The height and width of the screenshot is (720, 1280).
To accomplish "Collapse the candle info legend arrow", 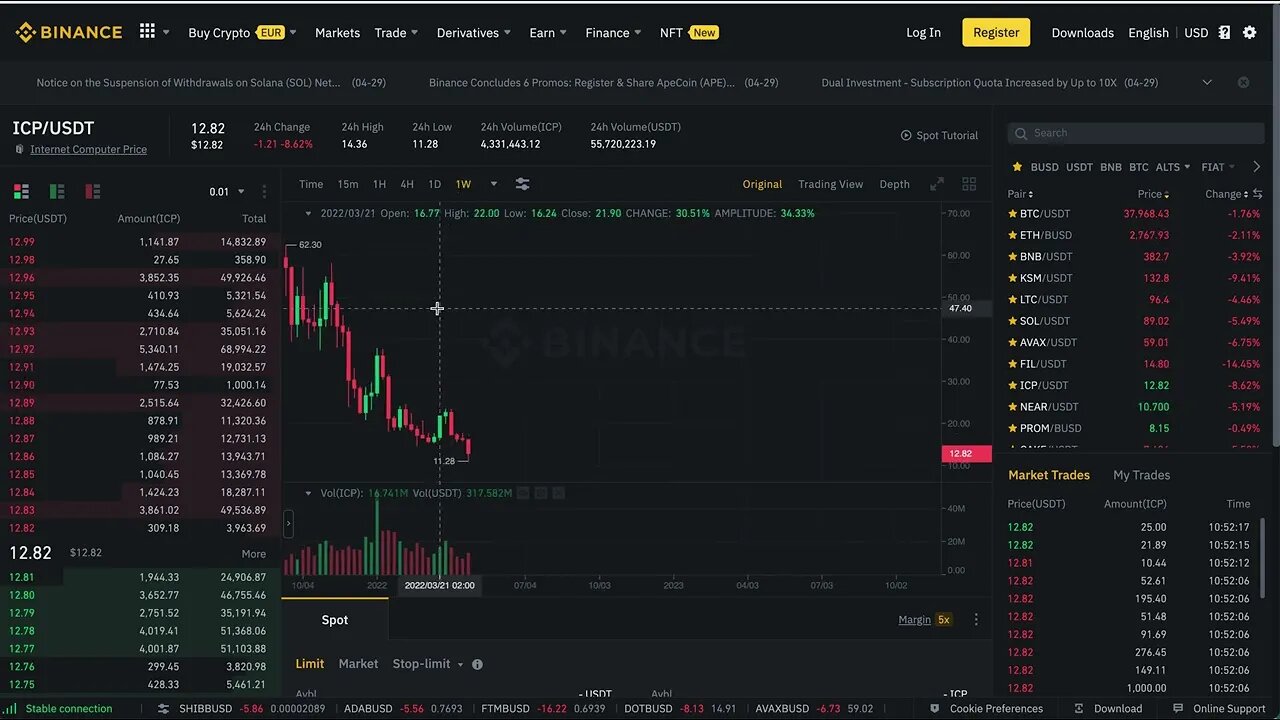I will point(308,213).
